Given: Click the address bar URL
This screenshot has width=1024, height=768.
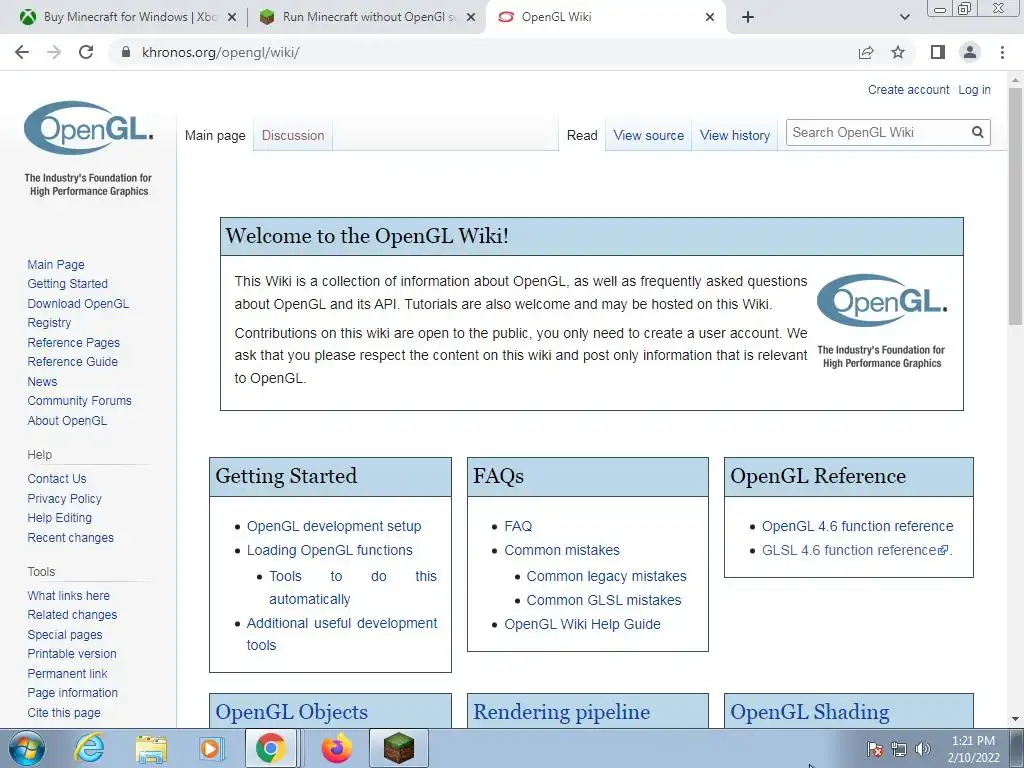Looking at the screenshot, I should point(221,52).
